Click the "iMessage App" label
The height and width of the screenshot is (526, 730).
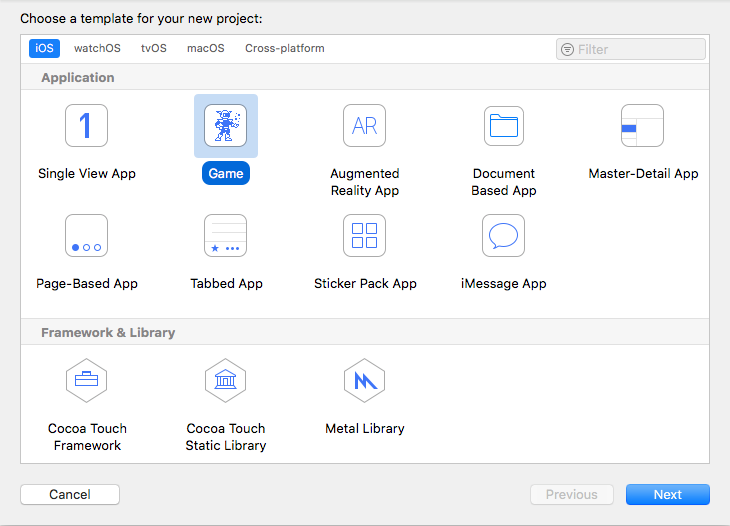504,283
